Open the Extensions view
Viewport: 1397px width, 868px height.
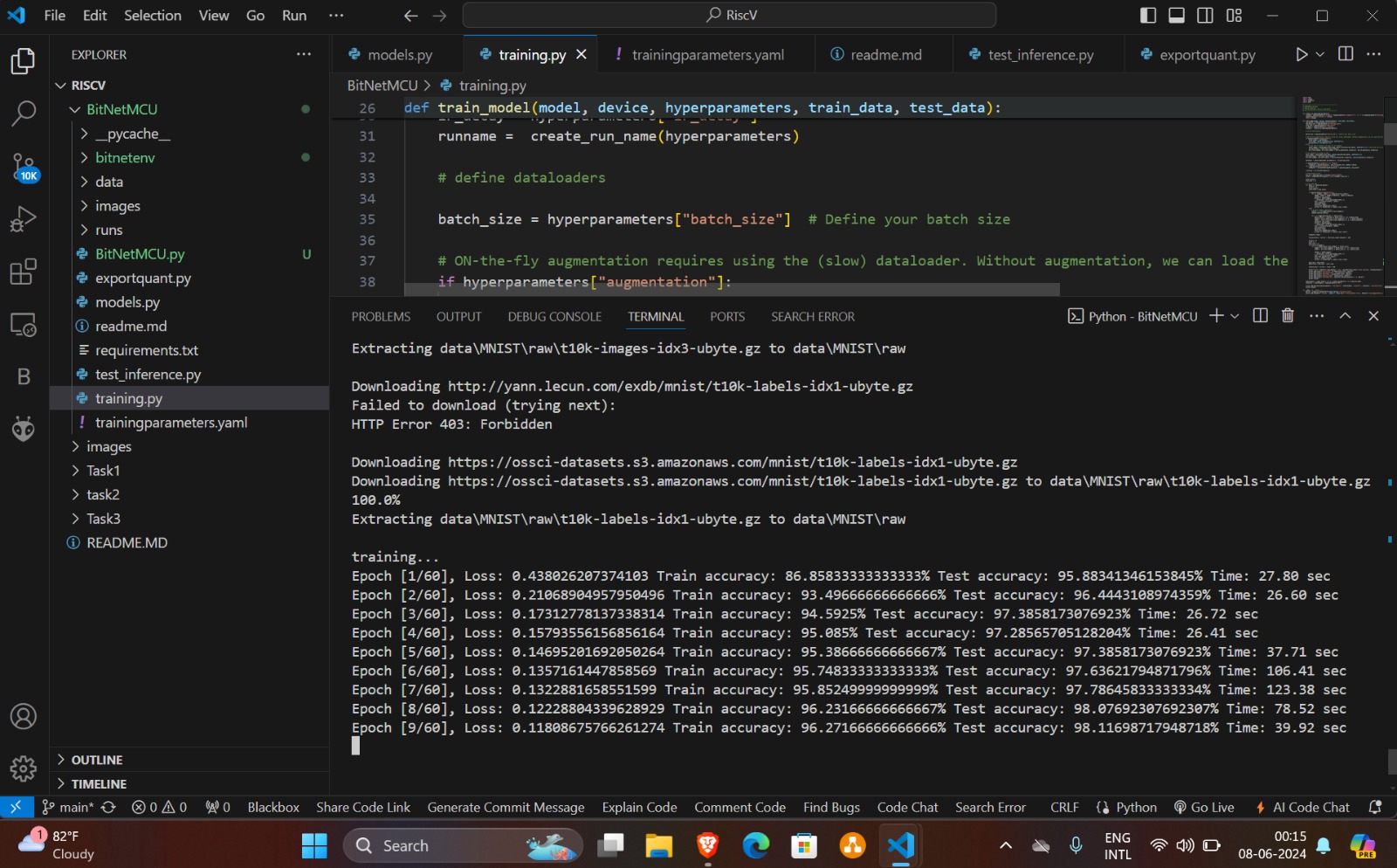(x=24, y=272)
